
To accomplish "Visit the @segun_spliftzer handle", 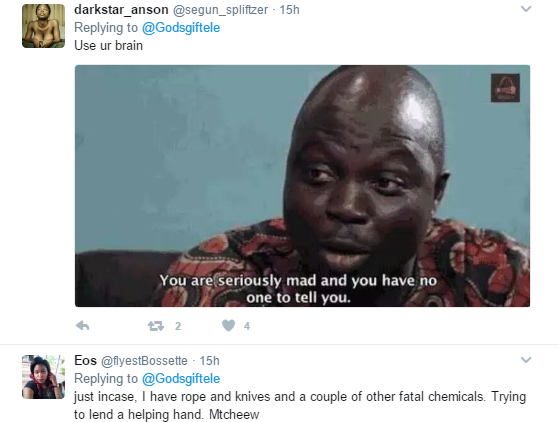I will coord(220,10).
